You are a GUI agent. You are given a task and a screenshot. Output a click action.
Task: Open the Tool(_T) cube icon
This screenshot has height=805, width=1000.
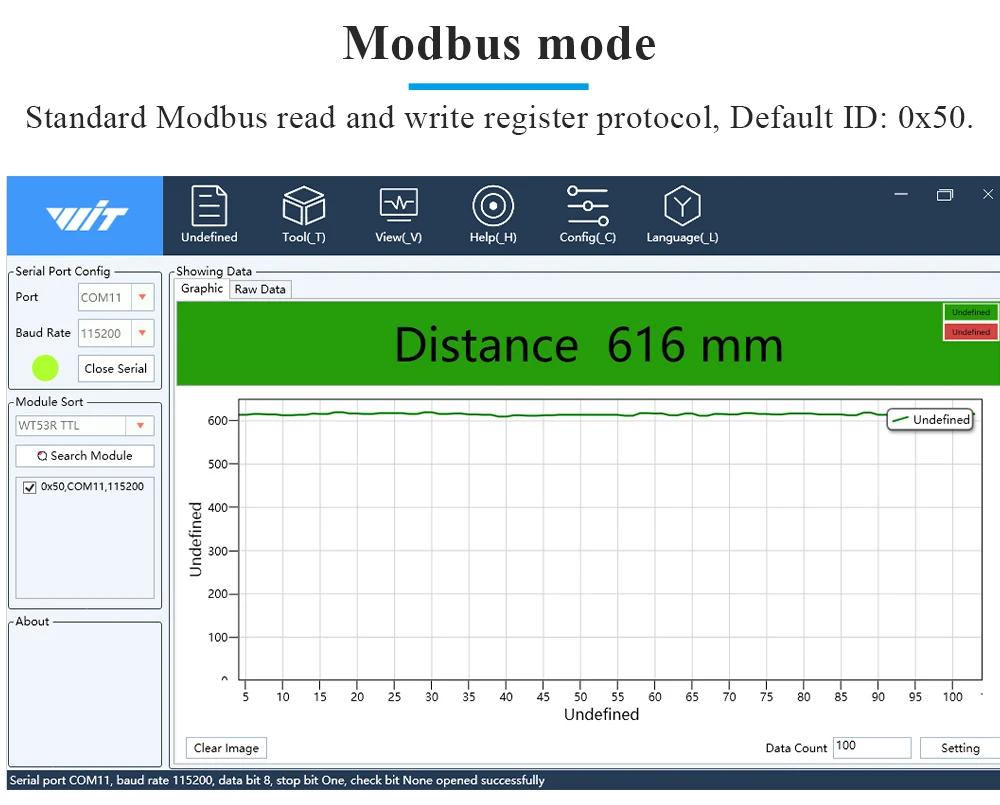pyautogui.click(x=304, y=206)
